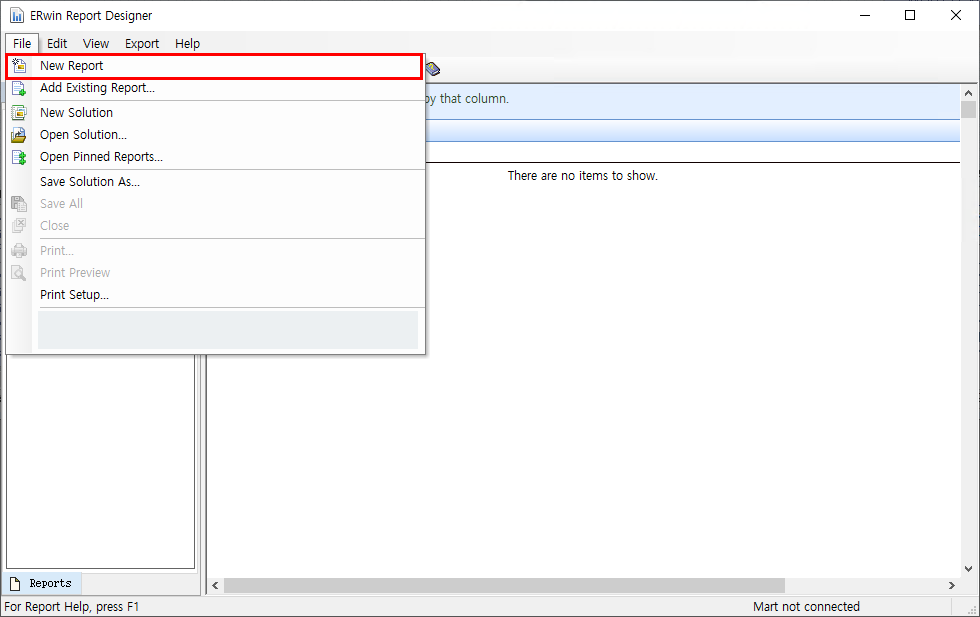Open the Edit menu
The image size is (980, 617).
point(57,43)
